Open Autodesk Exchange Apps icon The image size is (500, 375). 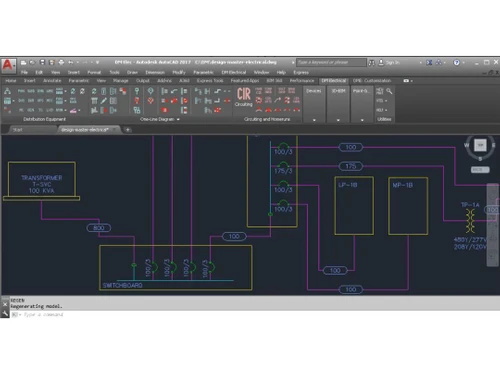coord(429,62)
